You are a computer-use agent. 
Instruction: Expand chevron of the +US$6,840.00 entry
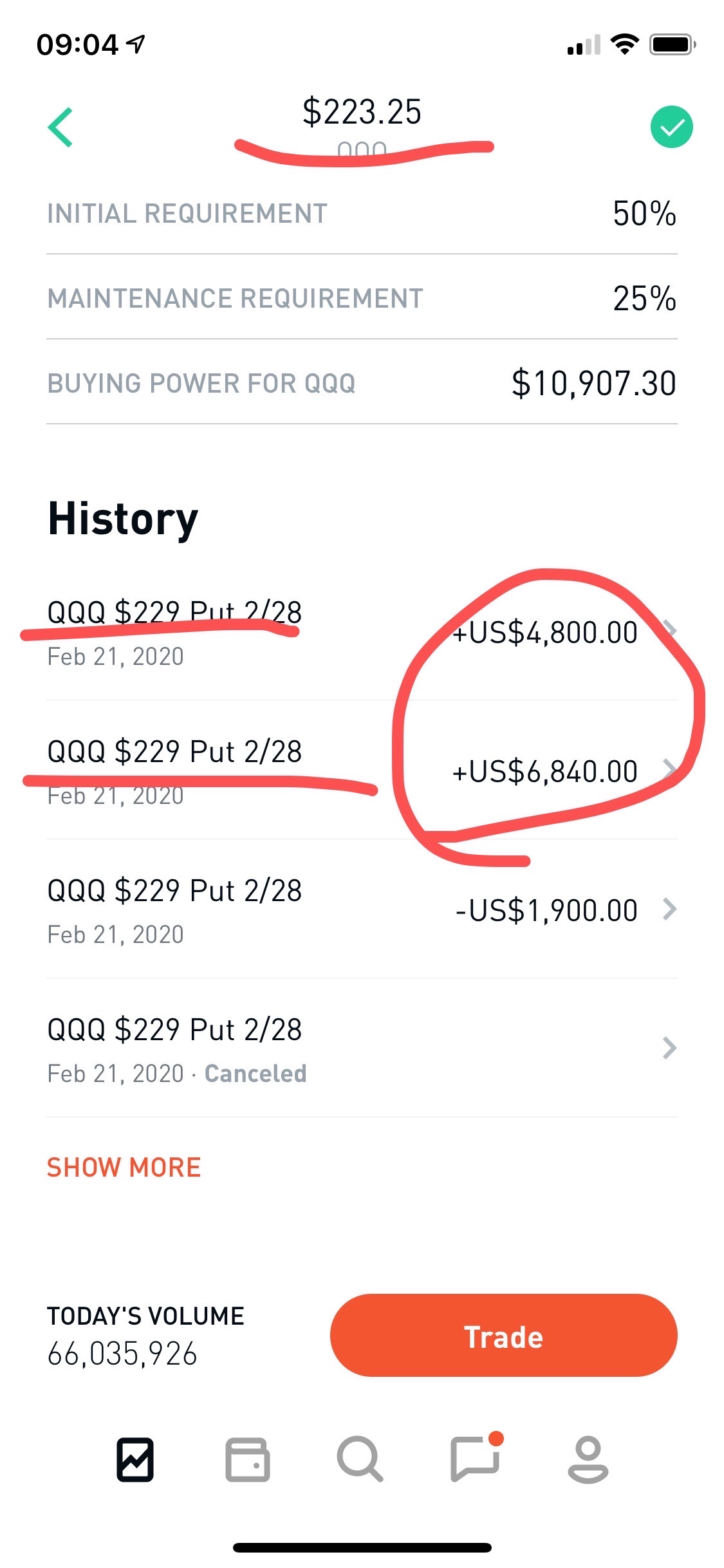pos(670,770)
